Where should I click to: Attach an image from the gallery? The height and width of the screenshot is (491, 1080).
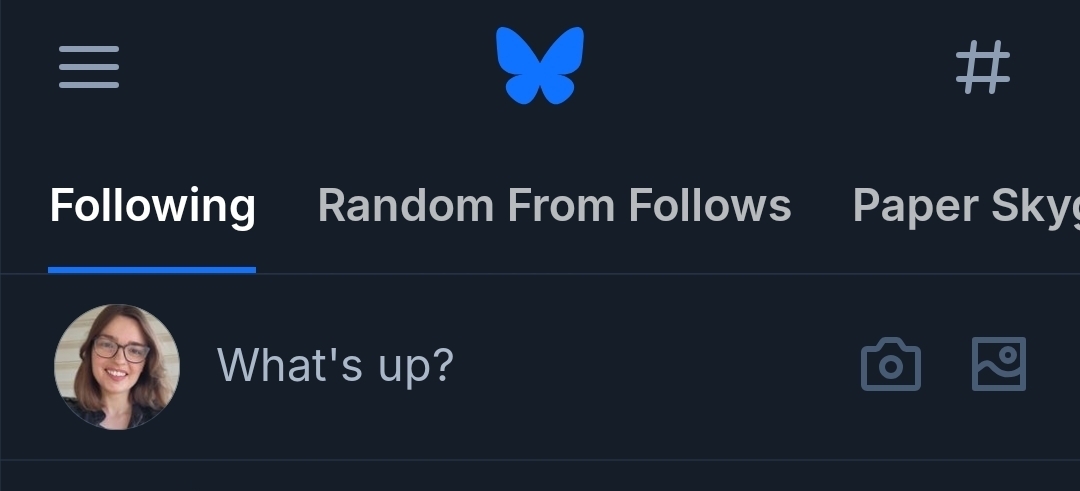(x=999, y=364)
